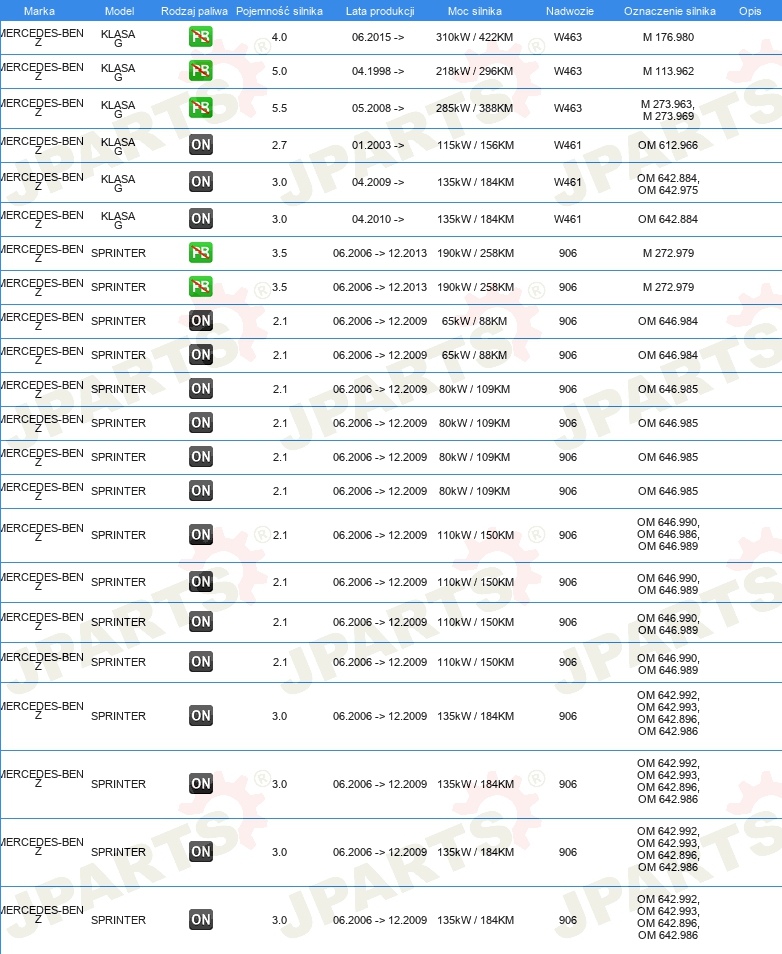Click KLASA G model in the 5.0 row
The image size is (782, 954).
click(118, 72)
